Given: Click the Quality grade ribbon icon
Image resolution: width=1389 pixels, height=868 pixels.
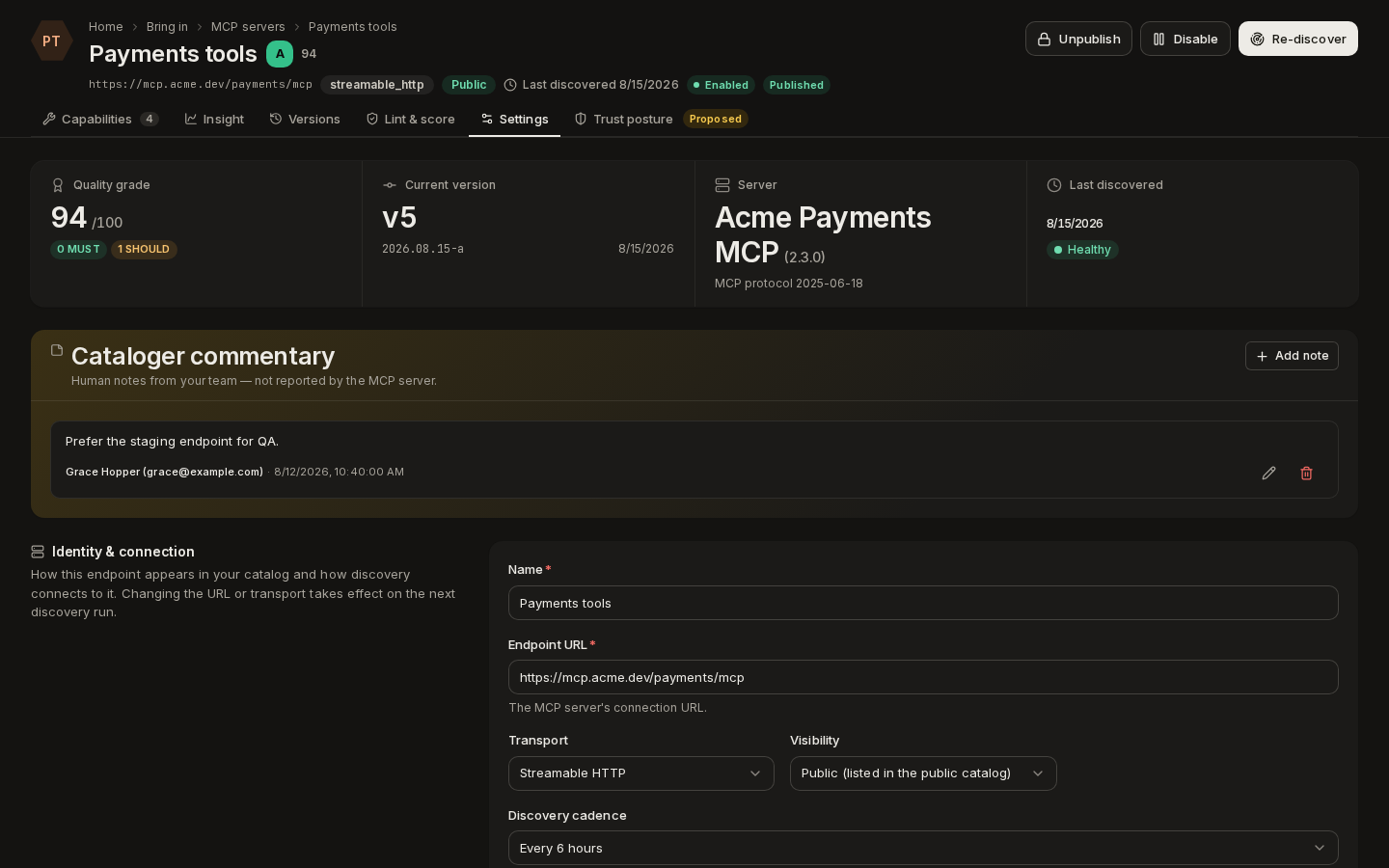Looking at the screenshot, I should (x=58, y=185).
